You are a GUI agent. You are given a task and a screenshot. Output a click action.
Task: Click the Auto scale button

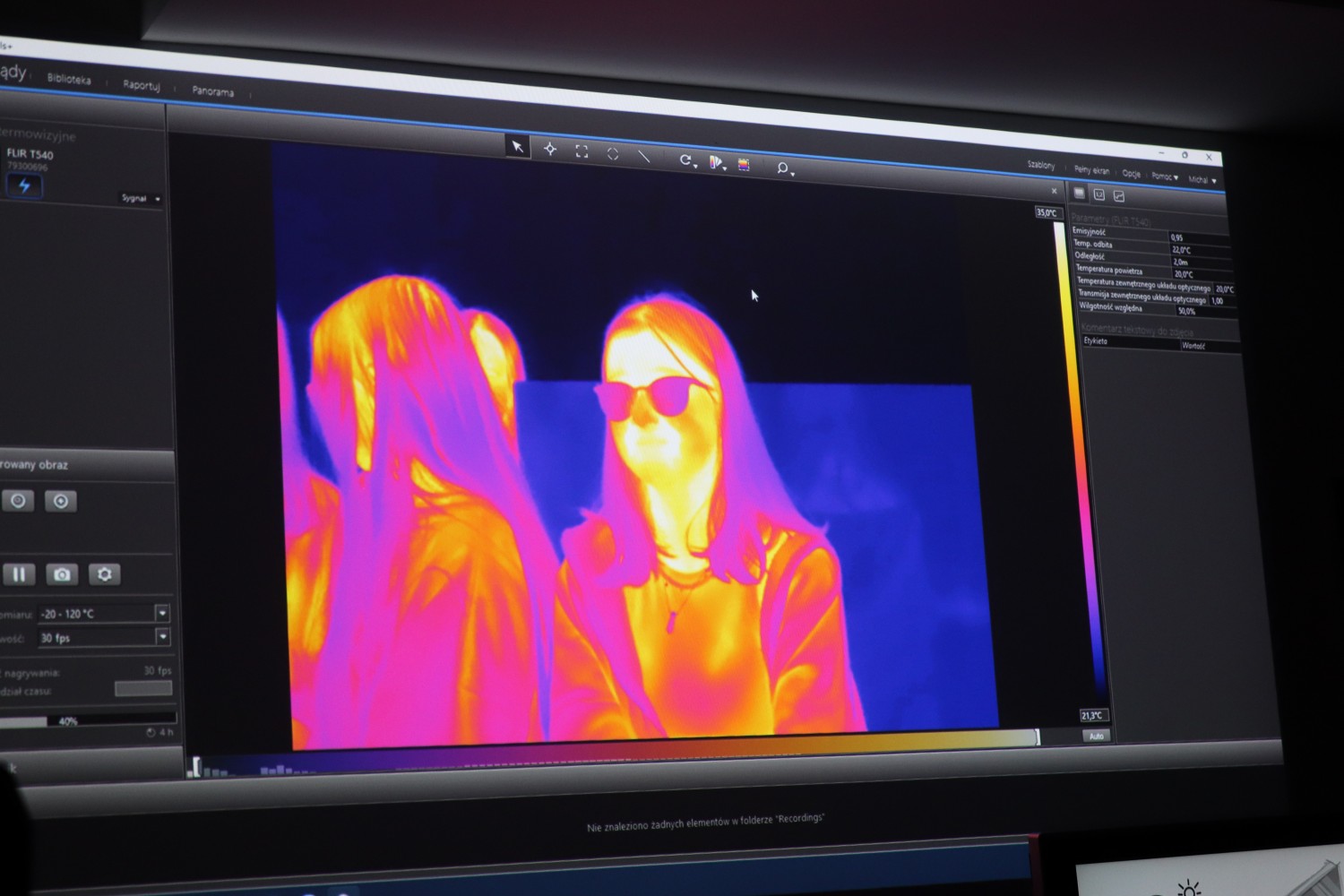(x=1097, y=736)
